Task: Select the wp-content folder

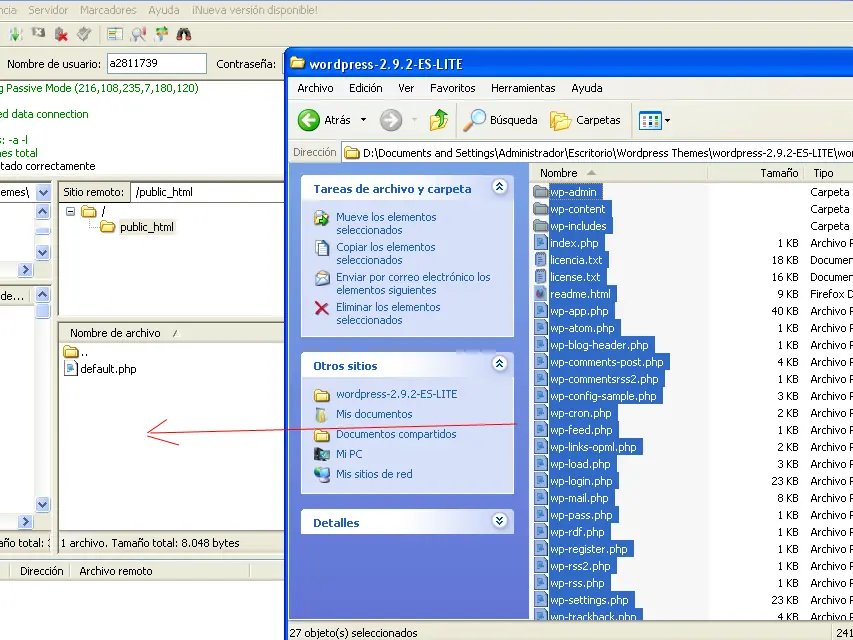Action: click(577, 209)
